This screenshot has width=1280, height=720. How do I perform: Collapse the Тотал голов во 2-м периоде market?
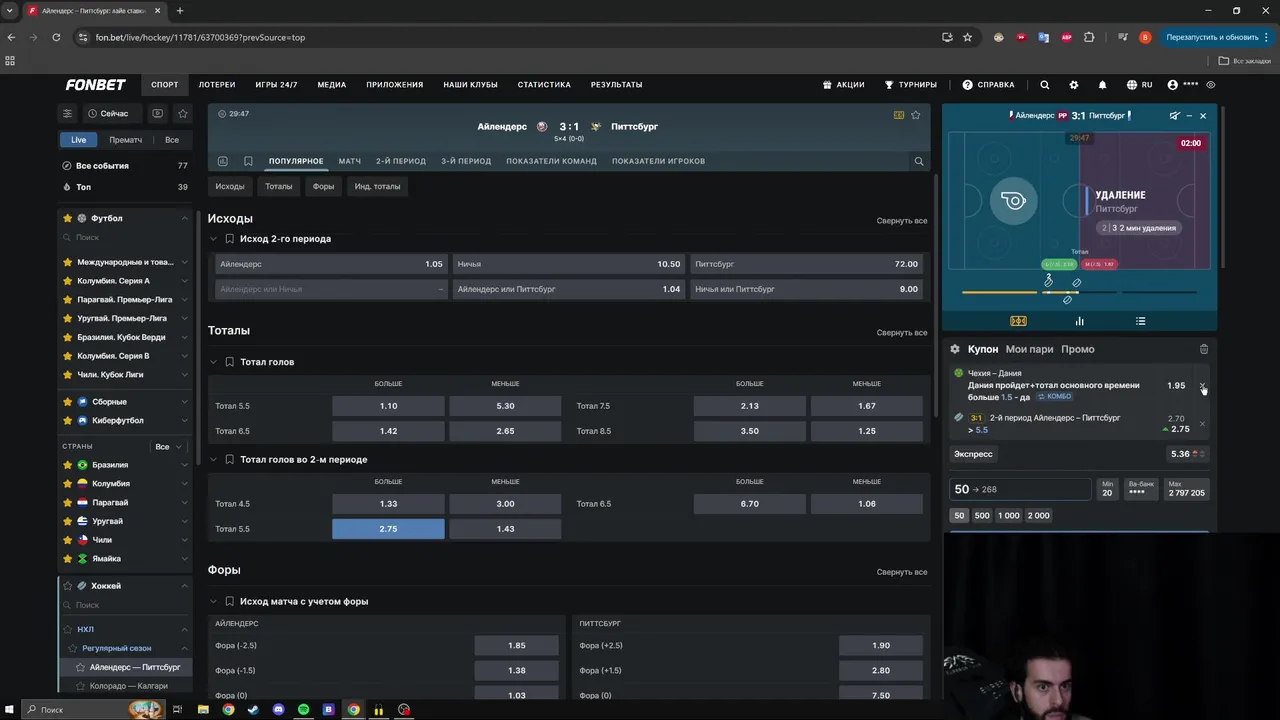213,460
